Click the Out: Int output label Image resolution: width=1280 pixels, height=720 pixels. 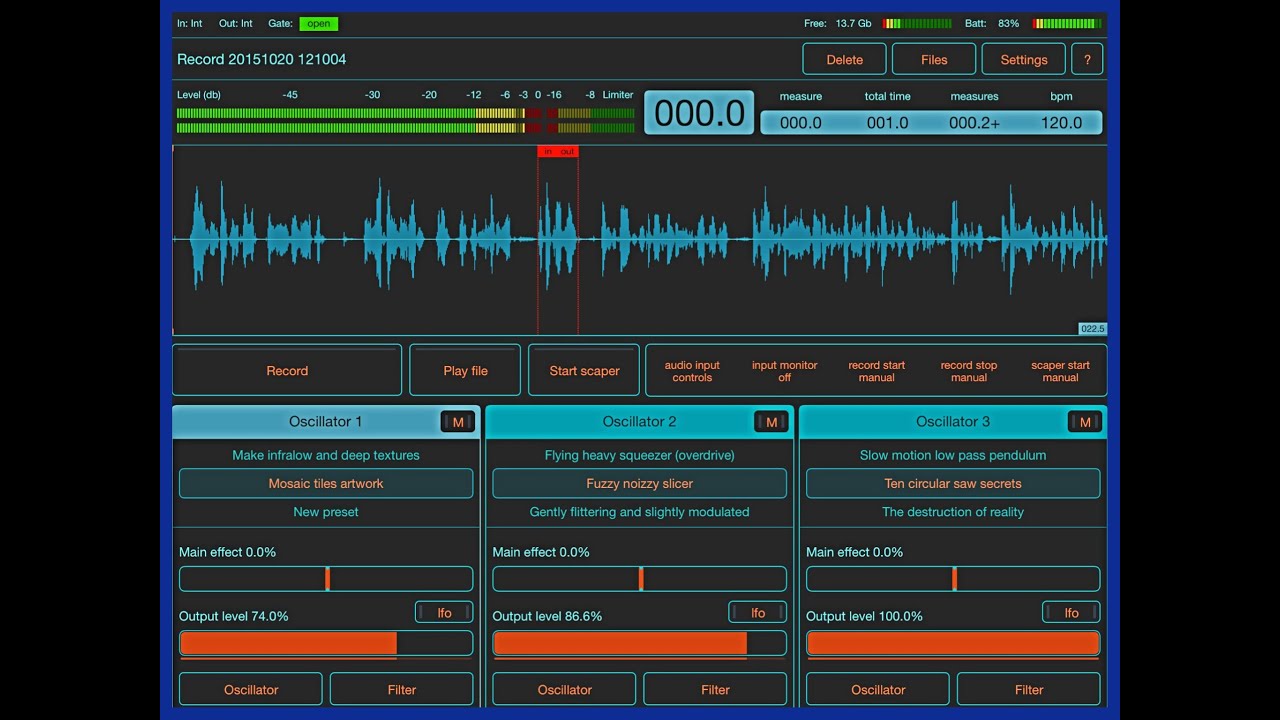[236, 23]
